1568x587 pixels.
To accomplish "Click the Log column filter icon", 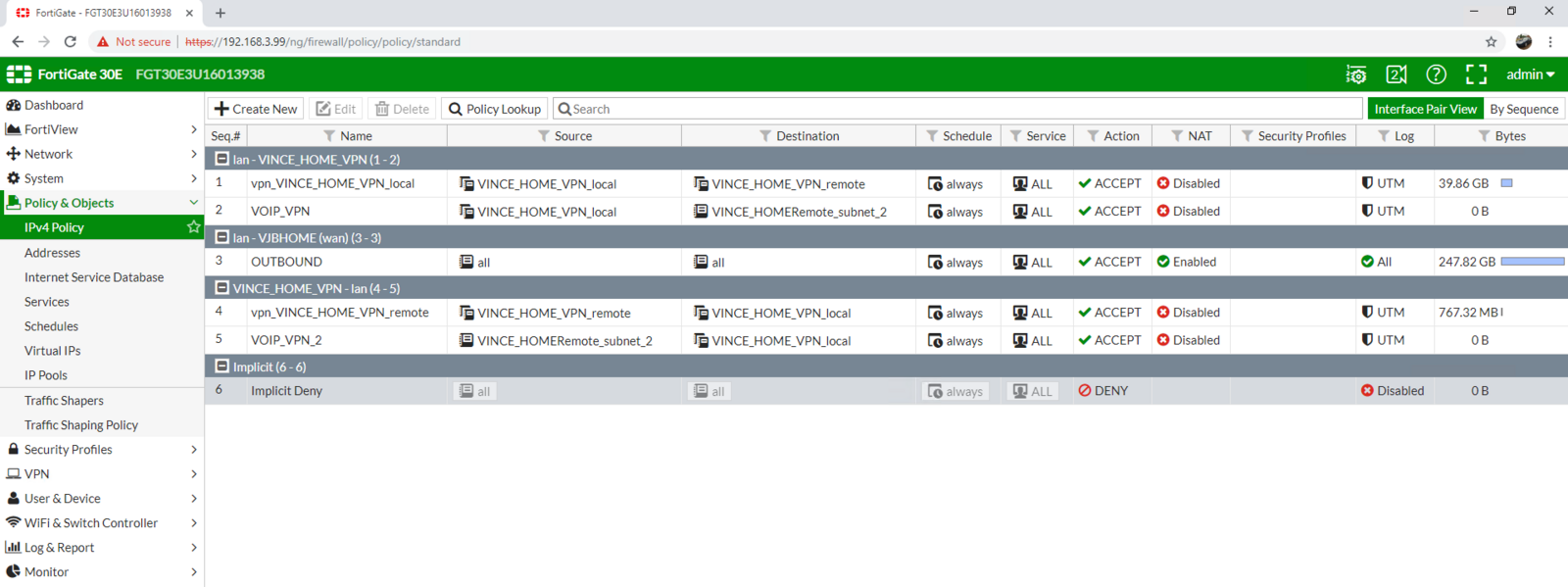I will tap(1384, 136).
